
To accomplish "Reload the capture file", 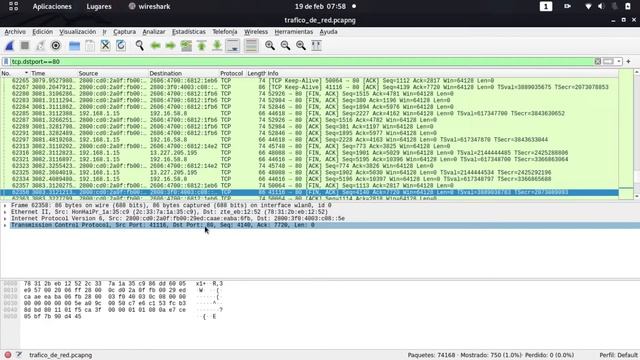I will click(121, 45).
